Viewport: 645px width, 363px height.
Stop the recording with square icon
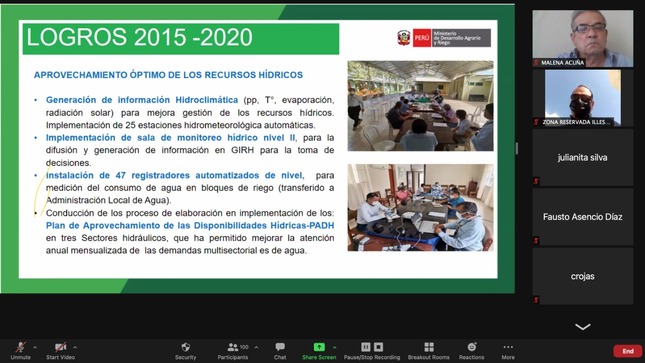(x=379, y=347)
